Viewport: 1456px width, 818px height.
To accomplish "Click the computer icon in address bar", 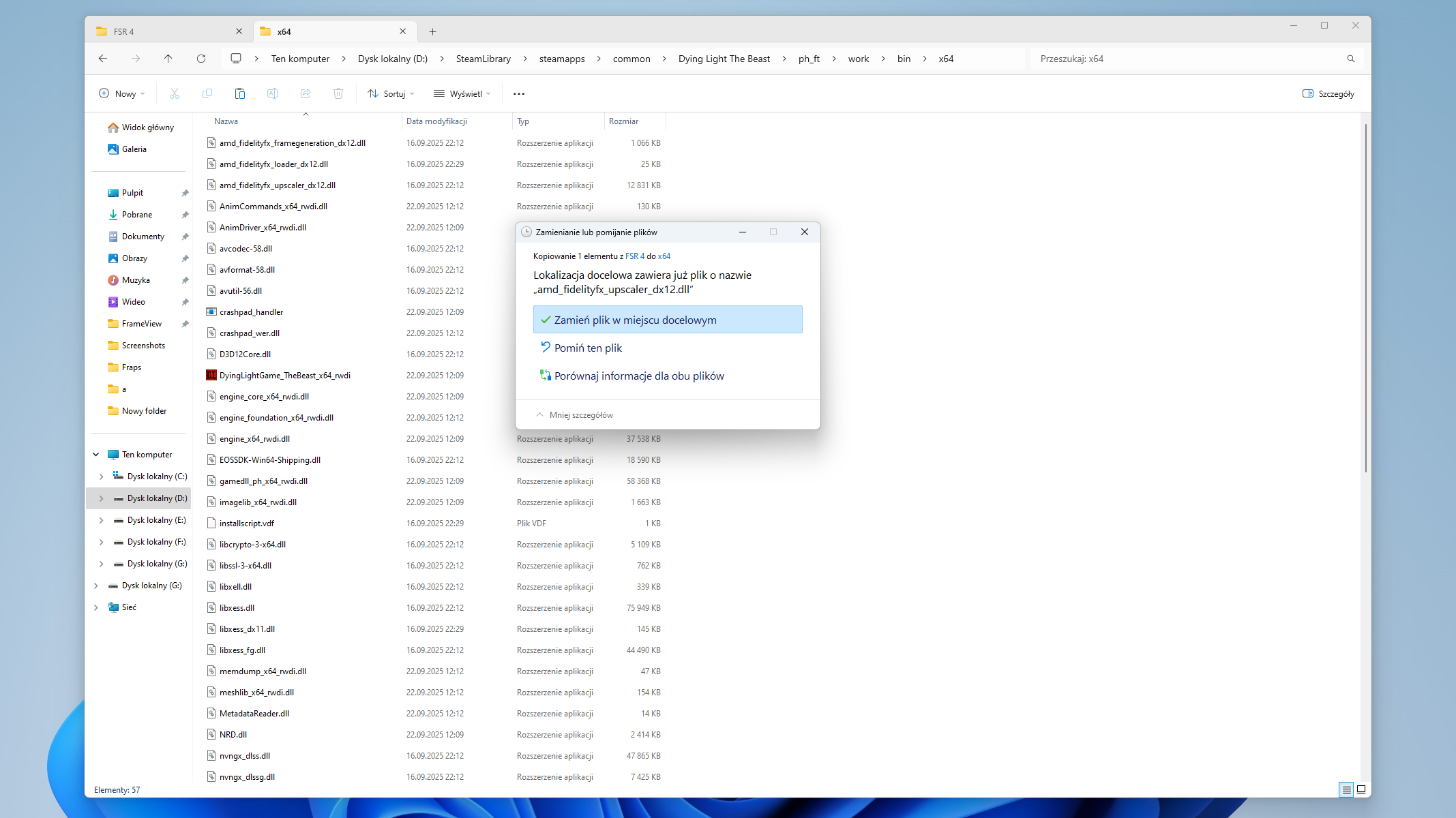I will pyautogui.click(x=236, y=59).
